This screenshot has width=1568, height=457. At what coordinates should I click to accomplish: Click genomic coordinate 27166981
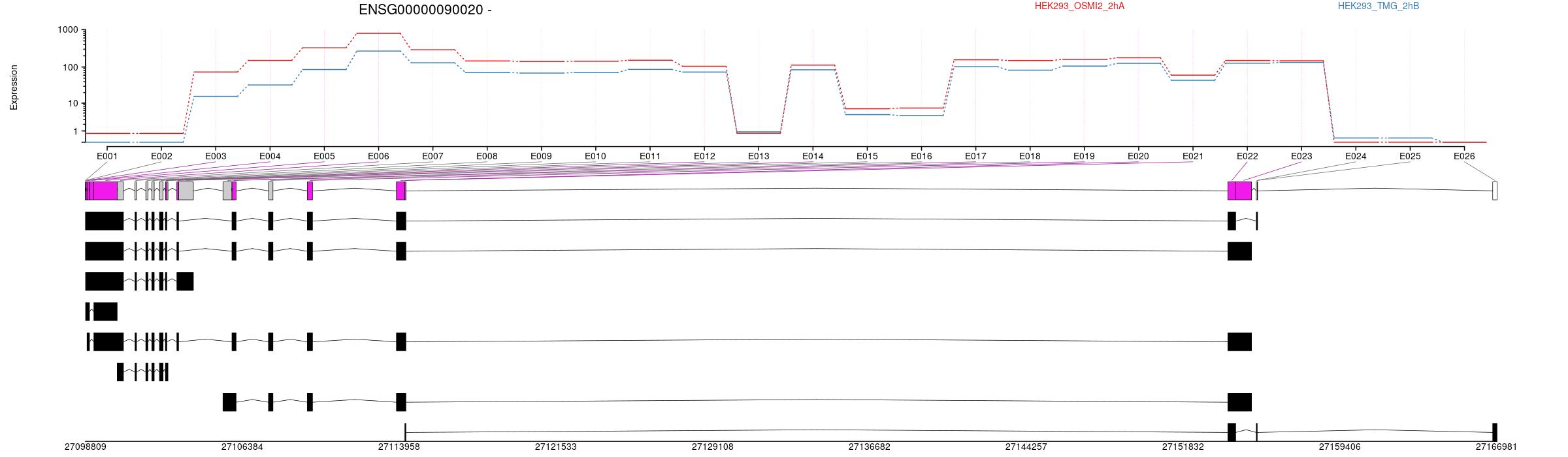coord(1497,447)
